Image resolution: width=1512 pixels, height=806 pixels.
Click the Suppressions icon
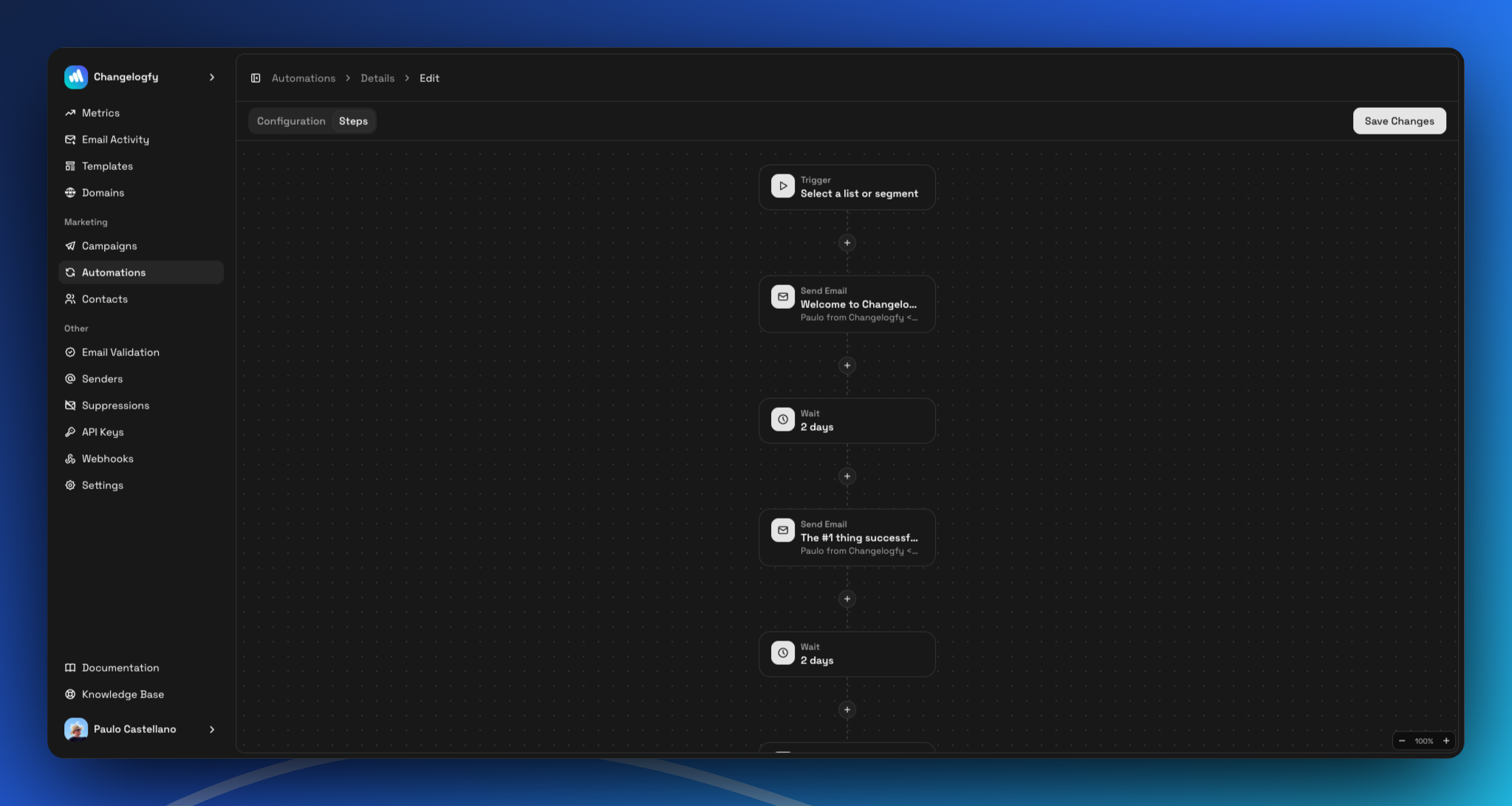point(70,405)
